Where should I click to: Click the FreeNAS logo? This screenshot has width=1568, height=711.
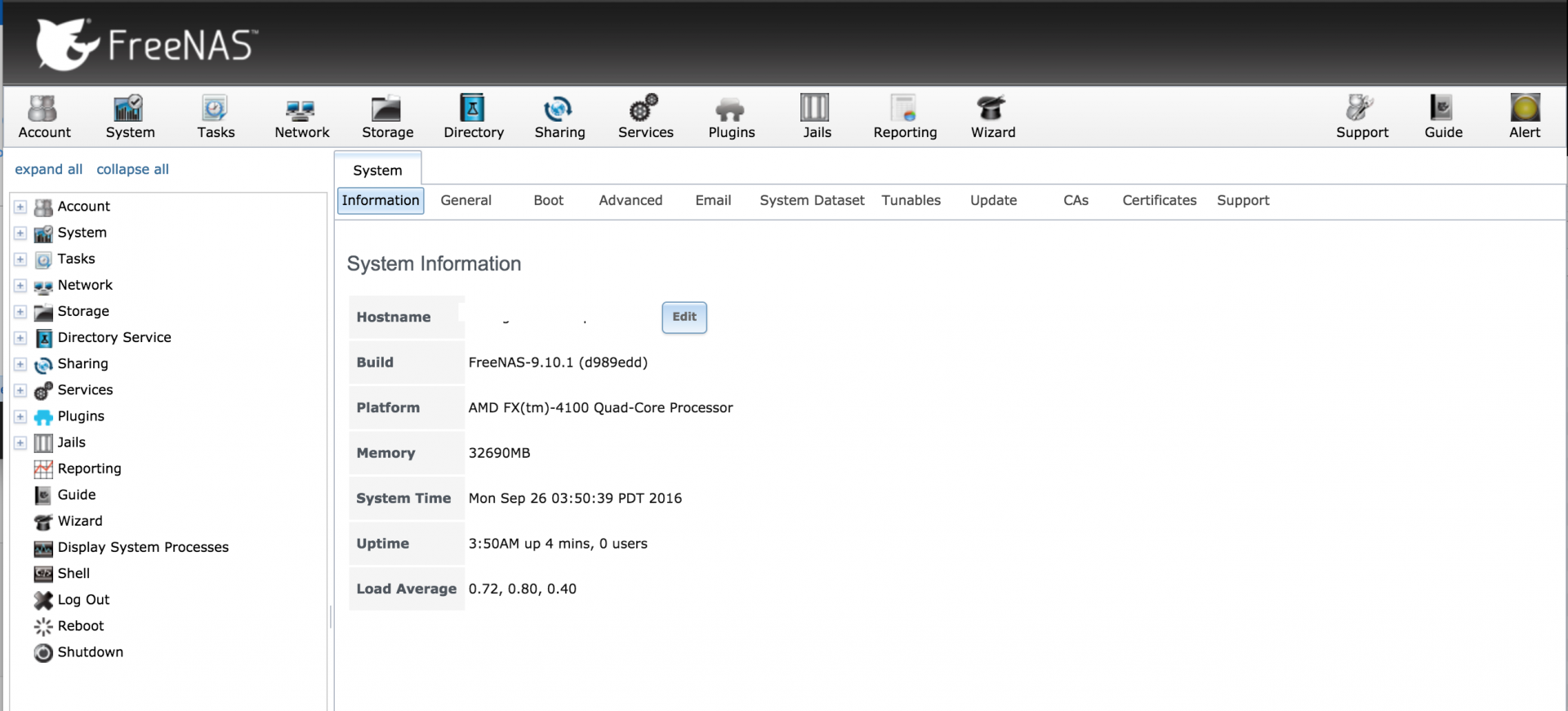click(x=147, y=43)
